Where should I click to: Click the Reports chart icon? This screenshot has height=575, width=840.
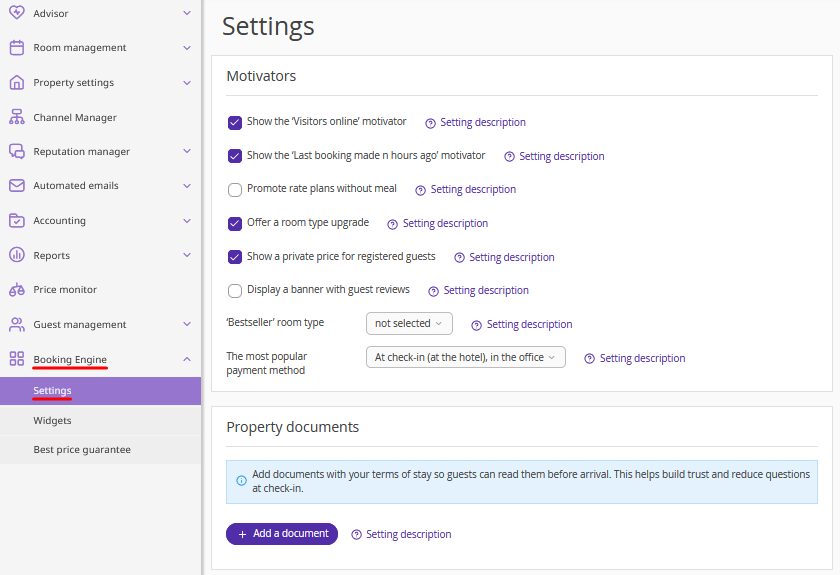pyautogui.click(x=16, y=255)
